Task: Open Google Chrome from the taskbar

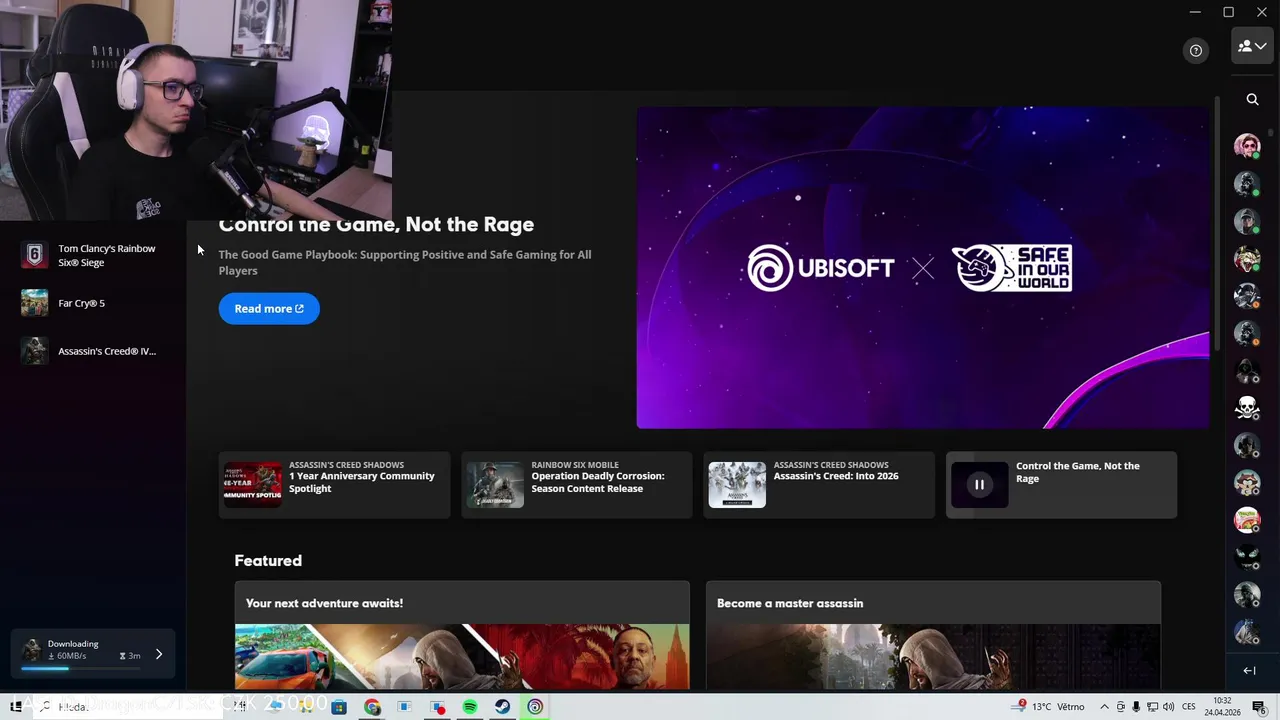Action: [x=372, y=707]
